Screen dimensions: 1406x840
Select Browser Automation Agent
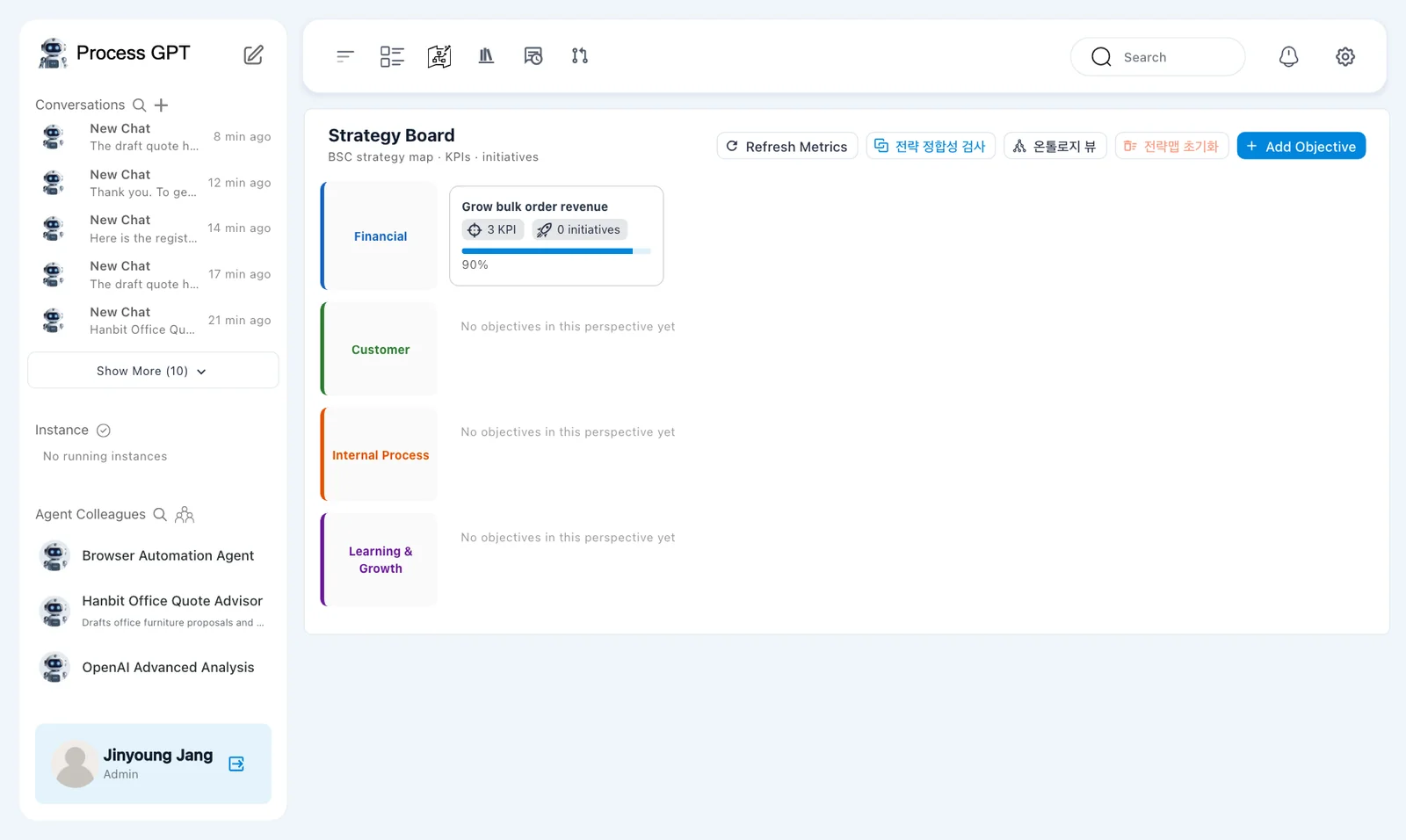[153, 555]
